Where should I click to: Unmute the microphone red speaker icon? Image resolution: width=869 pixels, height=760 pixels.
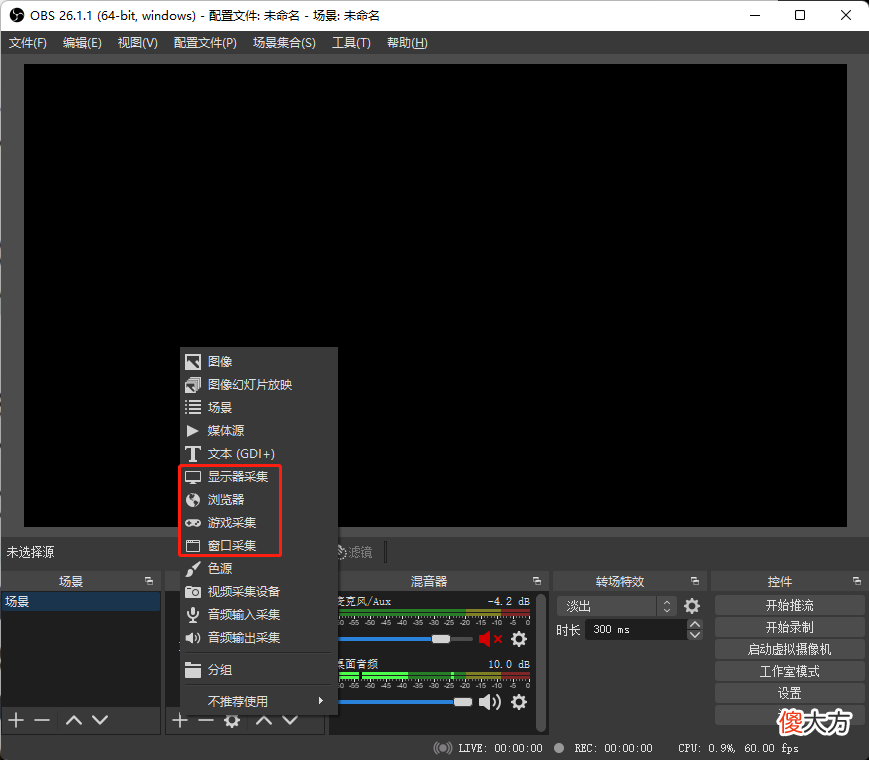pyautogui.click(x=490, y=639)
